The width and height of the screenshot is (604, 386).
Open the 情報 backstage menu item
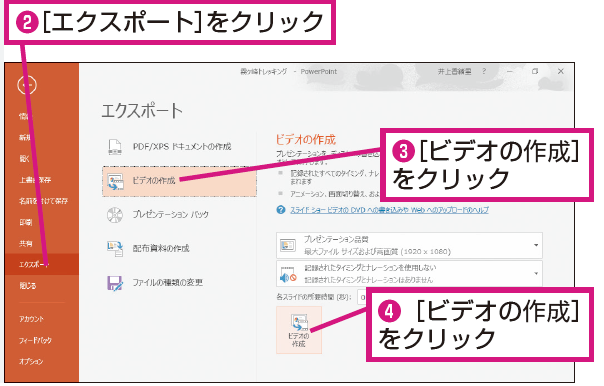tap(26, 116)
